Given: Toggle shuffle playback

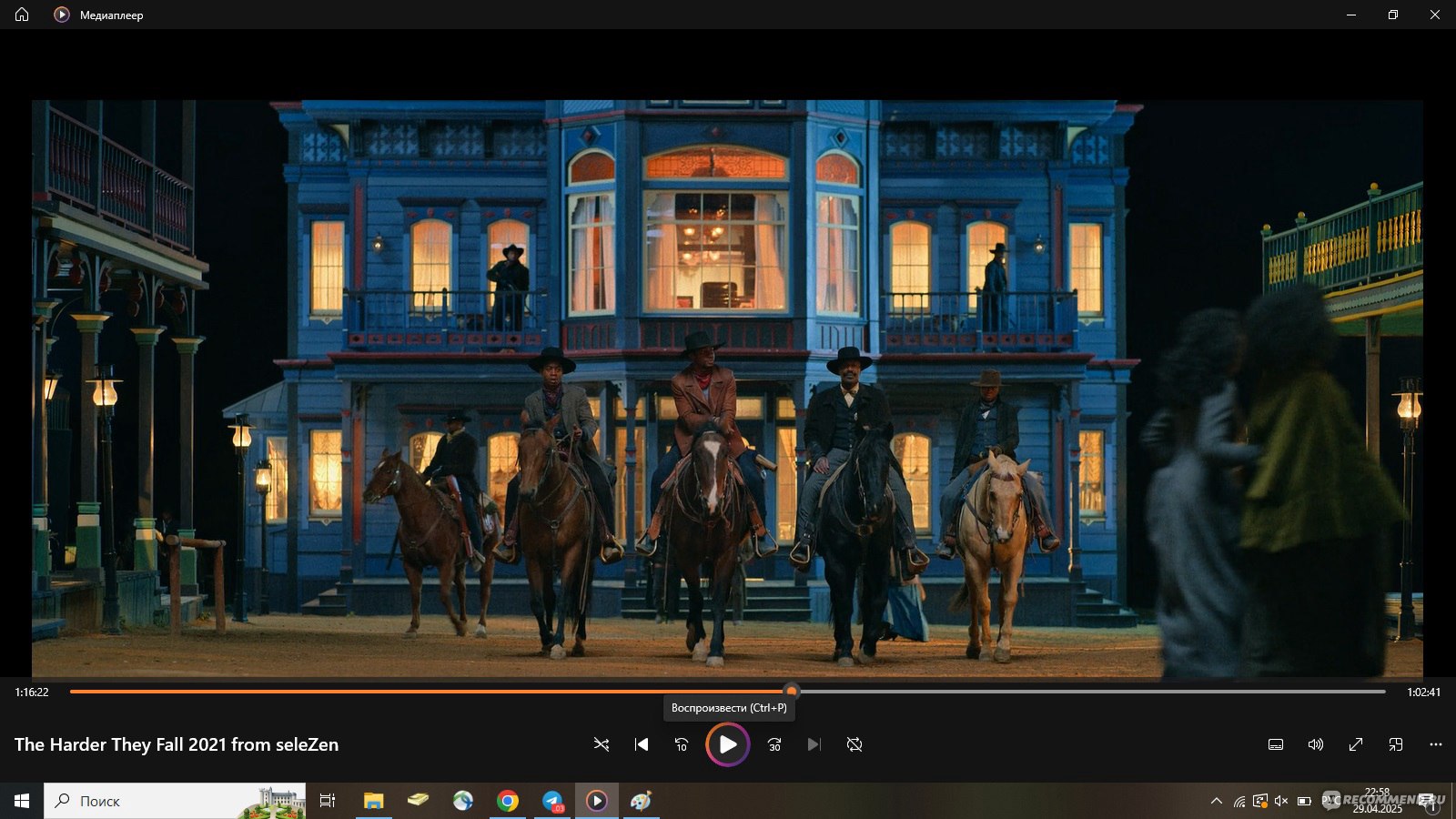Looking at the screenshot, I should [x=602, y=744].
